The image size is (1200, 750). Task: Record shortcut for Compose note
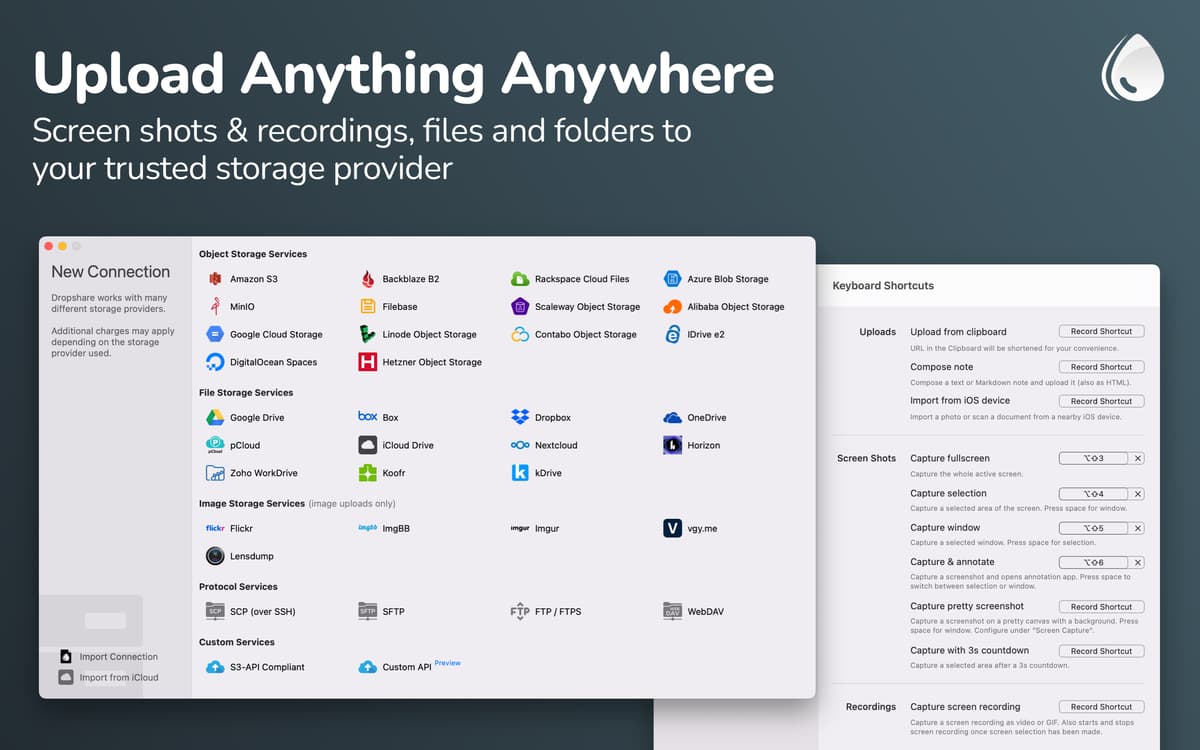[1101, 367]
